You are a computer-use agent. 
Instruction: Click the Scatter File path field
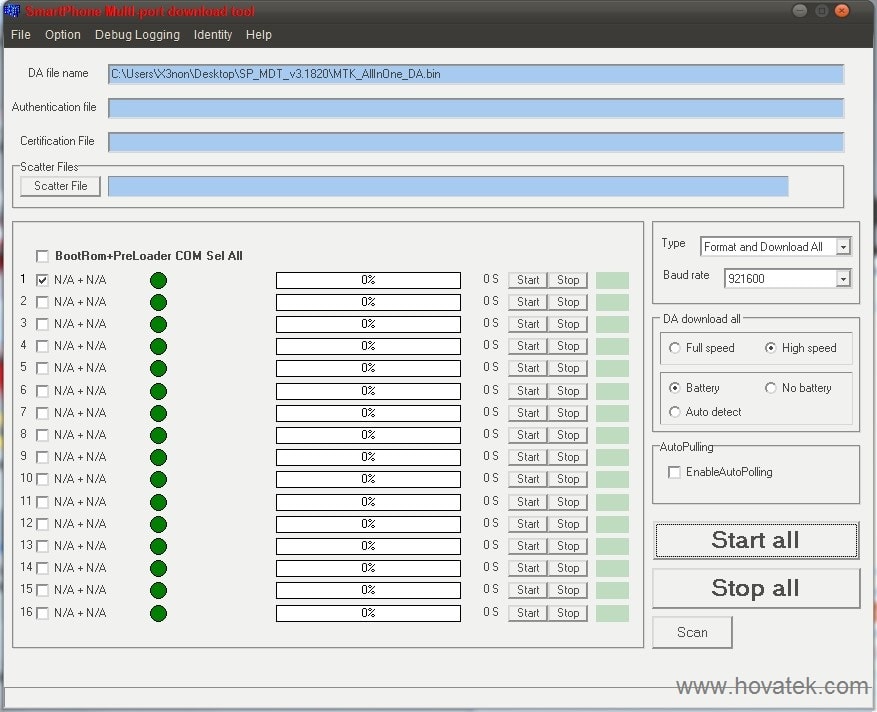pos(448,186)
